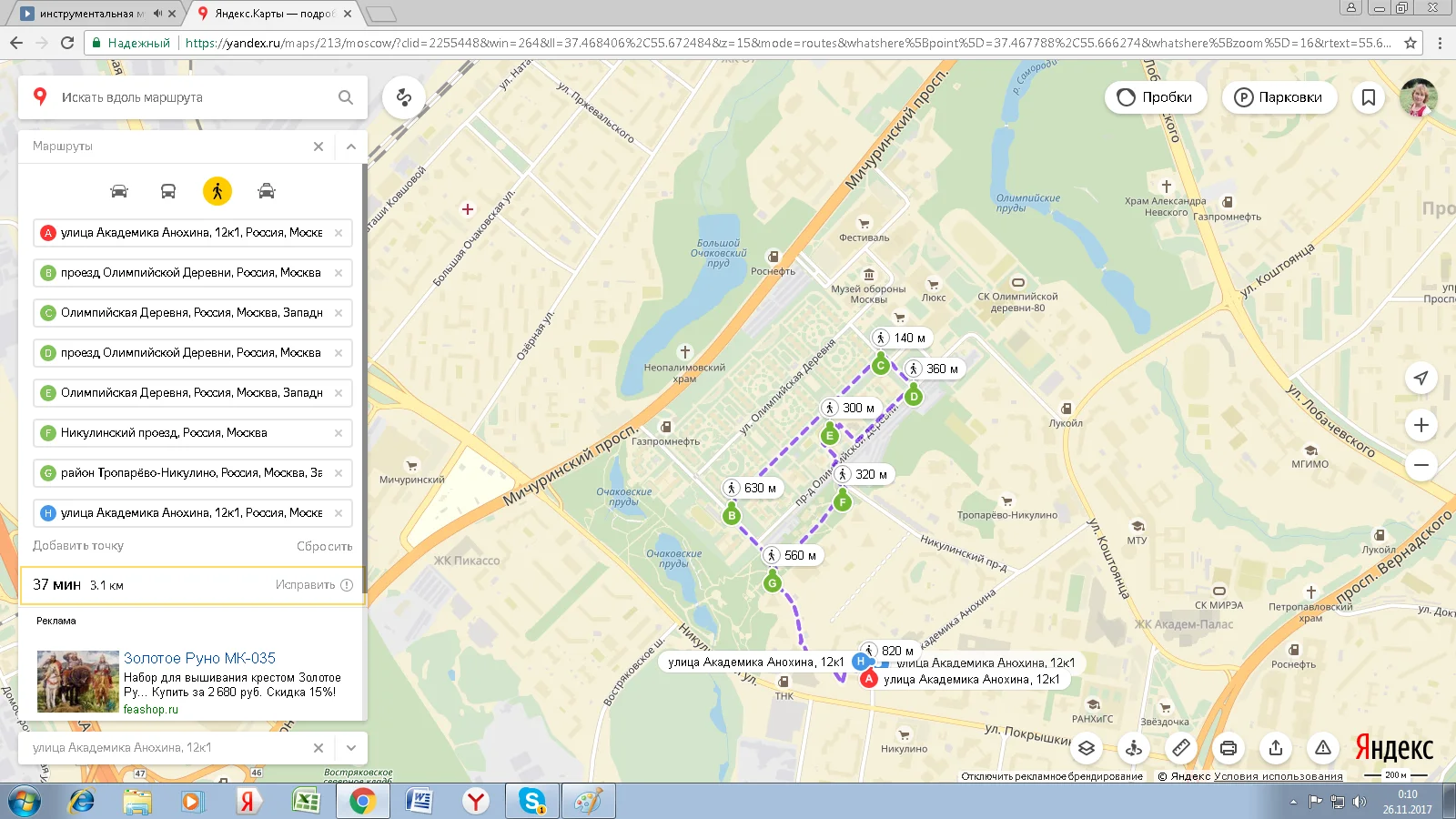
Task: Click the print map icon
Action: [x=1228, y=748]
